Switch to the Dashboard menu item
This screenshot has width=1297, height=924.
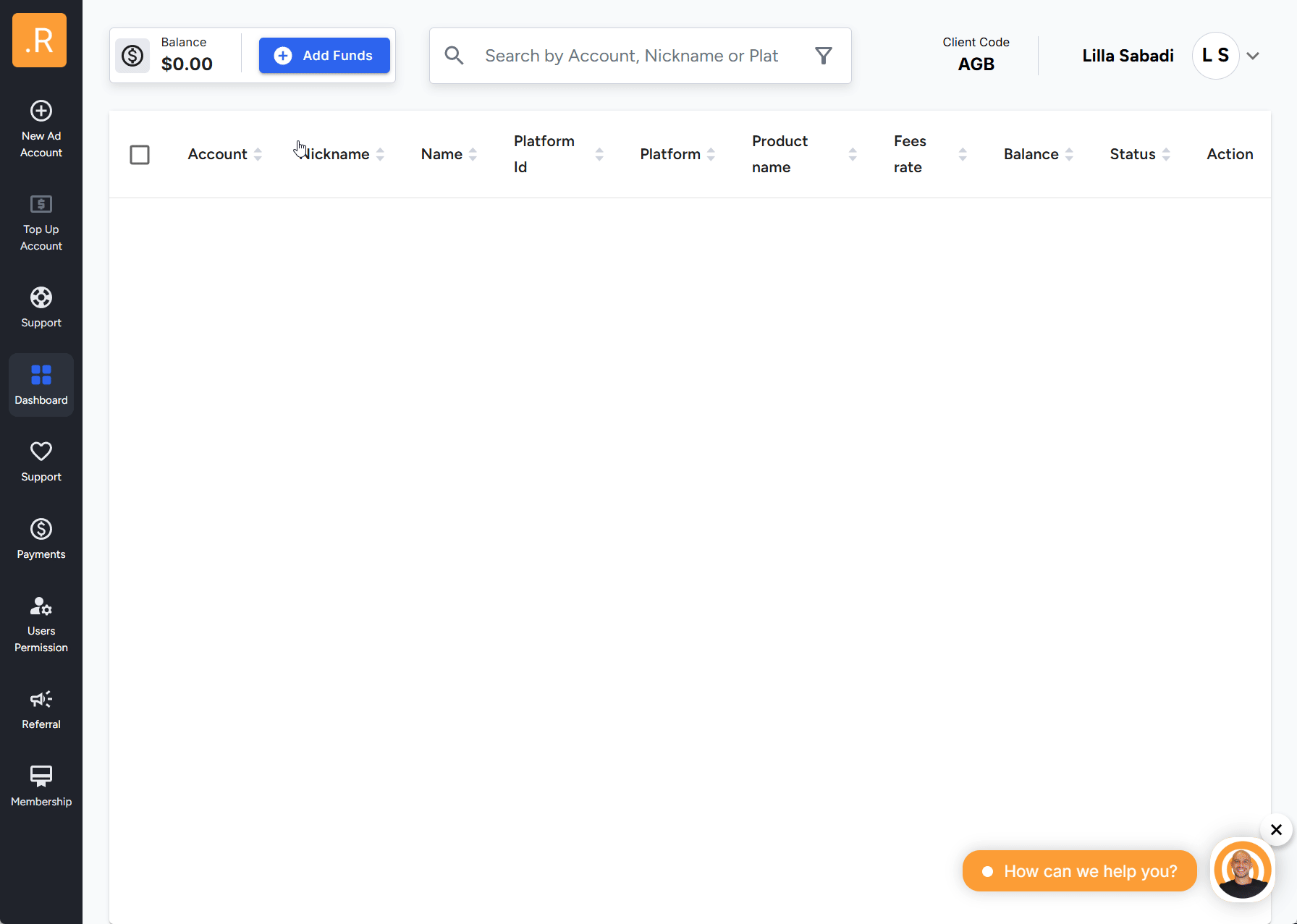pyautogui.click(x=41, y=385)
